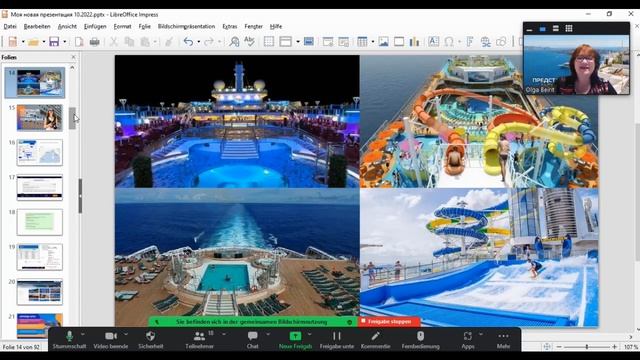The width and height of the screenshot is (640, 360).
Task: Click the Open folder icon
Action: tap(33, 42)
